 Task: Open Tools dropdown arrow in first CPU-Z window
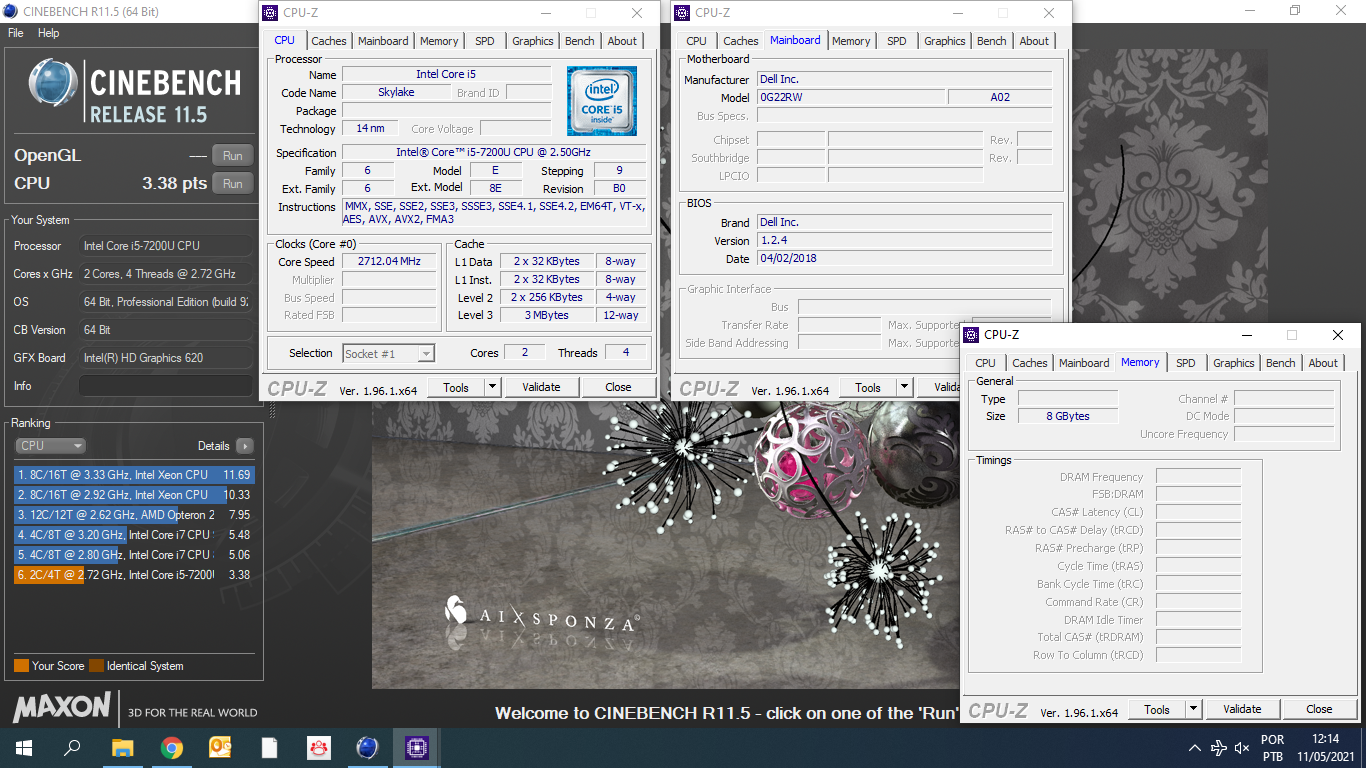(493, 387)
